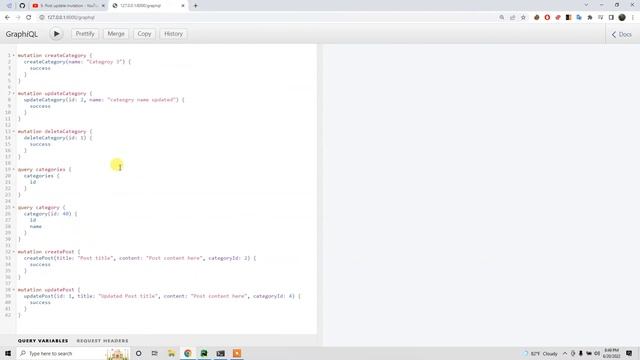Open Cortana circle icon in taskbar
Image resolution: width=640 pixels, height=360 pixels.
[x=139, y=353]
